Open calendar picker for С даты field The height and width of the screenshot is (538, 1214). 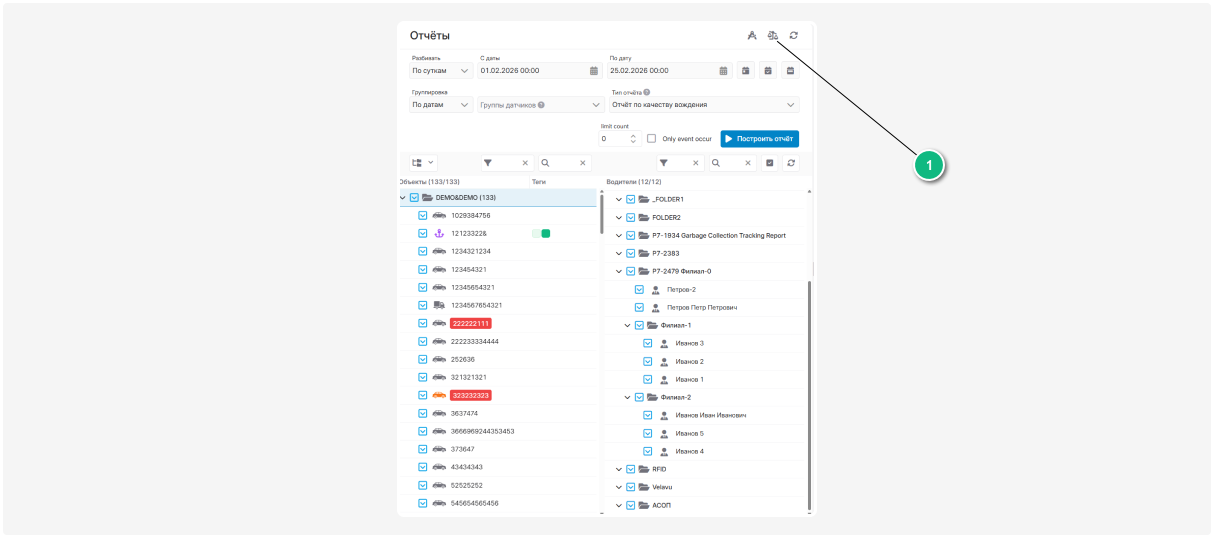(593, 71)
